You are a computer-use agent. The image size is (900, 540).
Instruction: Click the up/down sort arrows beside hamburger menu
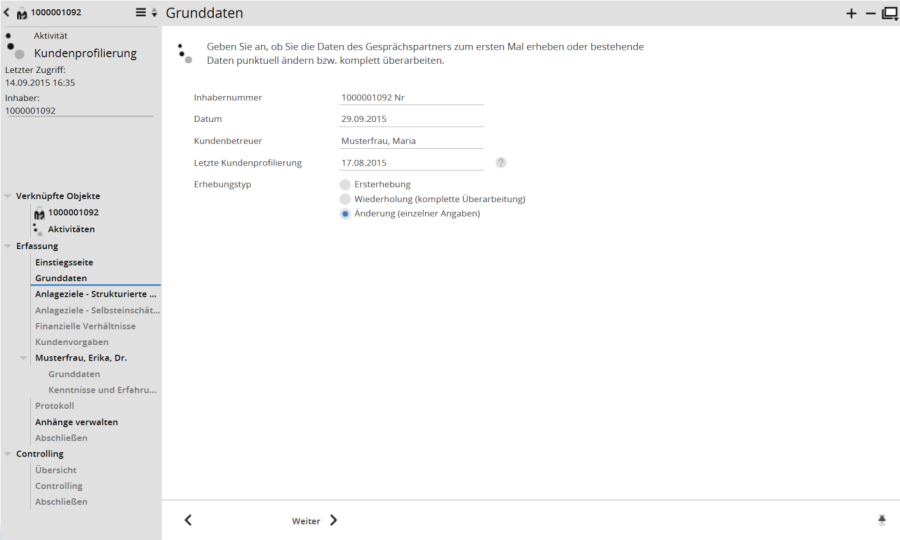point(154,13)
